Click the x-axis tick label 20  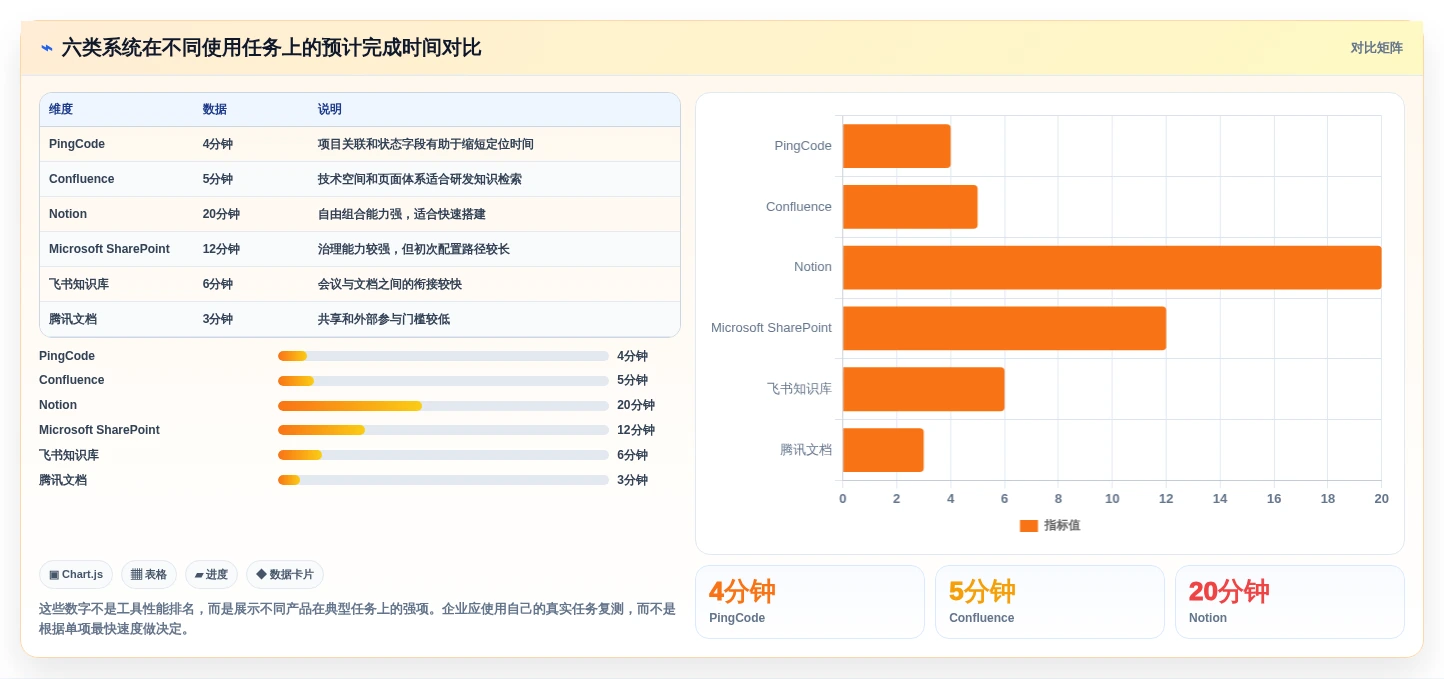pyautogui.click(x=1381, y=498)
